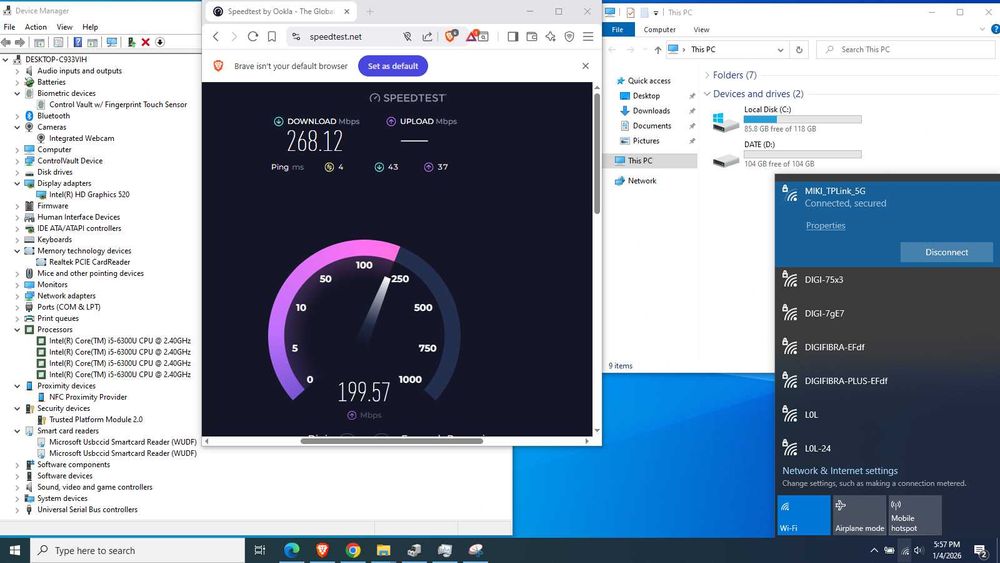
Task: Open Microsoft Edge from the taskbar
Action: pos(291,550)
